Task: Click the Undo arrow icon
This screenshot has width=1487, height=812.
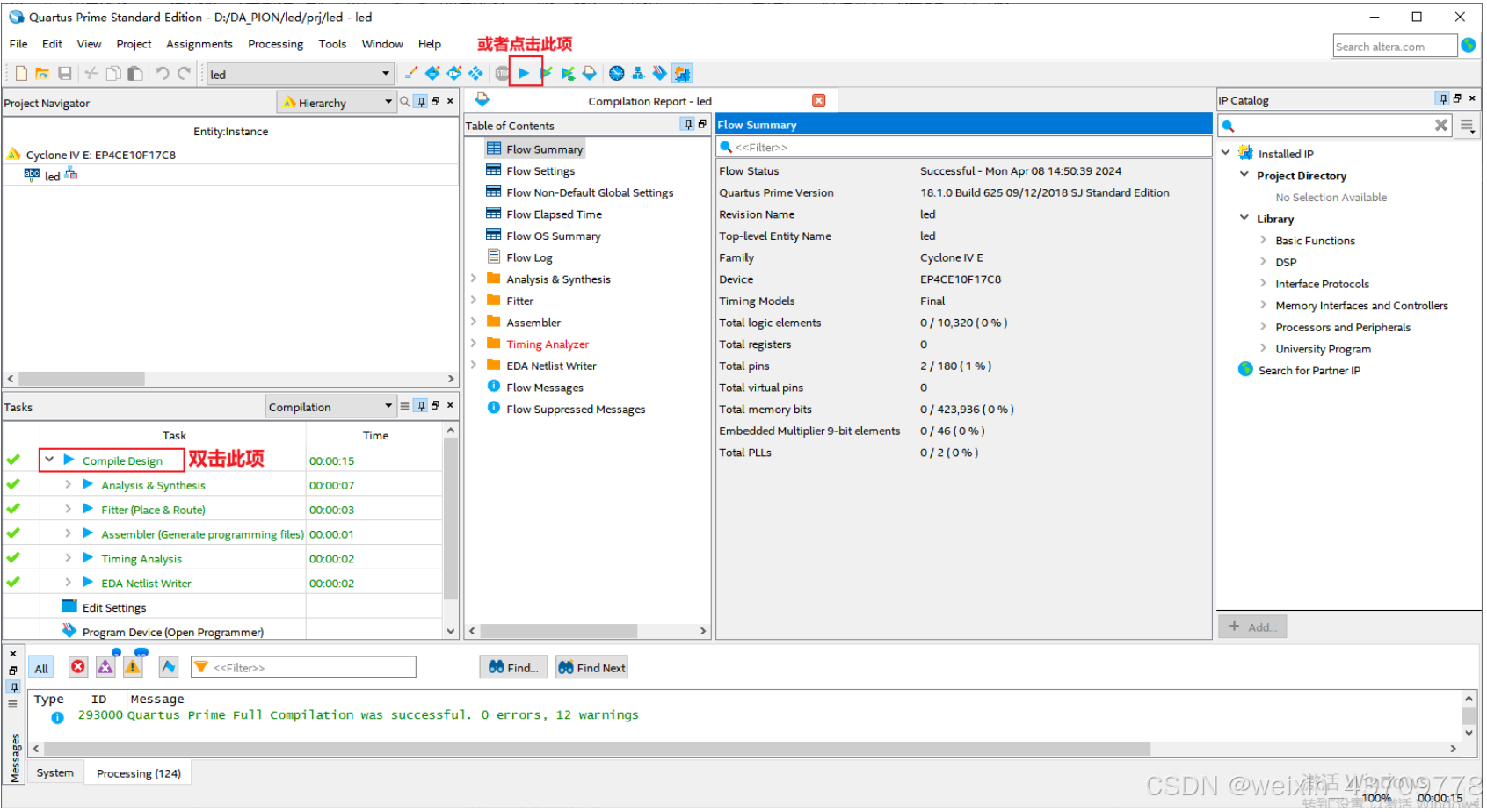Action: point(163,74)
